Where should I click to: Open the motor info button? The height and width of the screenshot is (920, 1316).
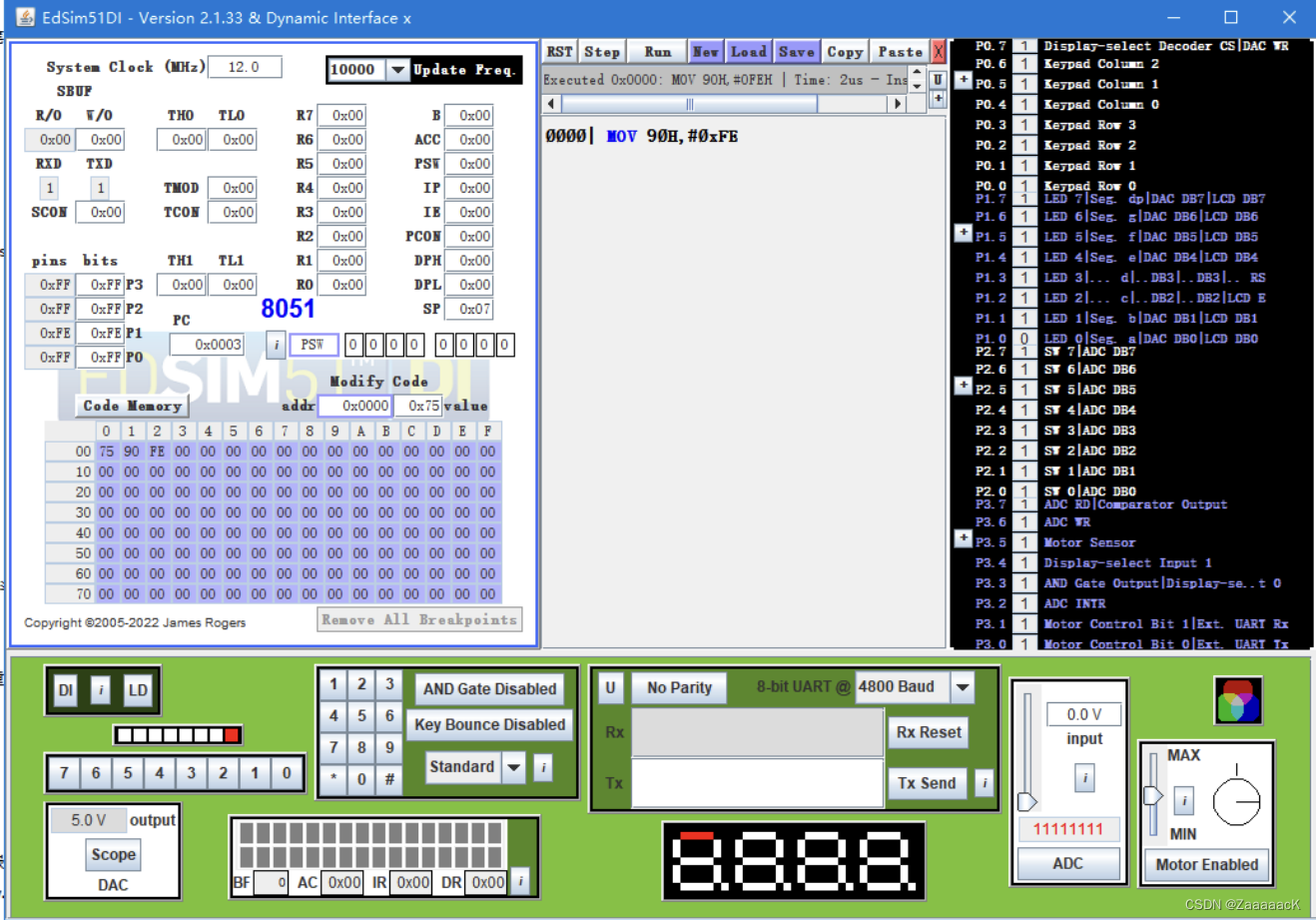point(1184,800)
